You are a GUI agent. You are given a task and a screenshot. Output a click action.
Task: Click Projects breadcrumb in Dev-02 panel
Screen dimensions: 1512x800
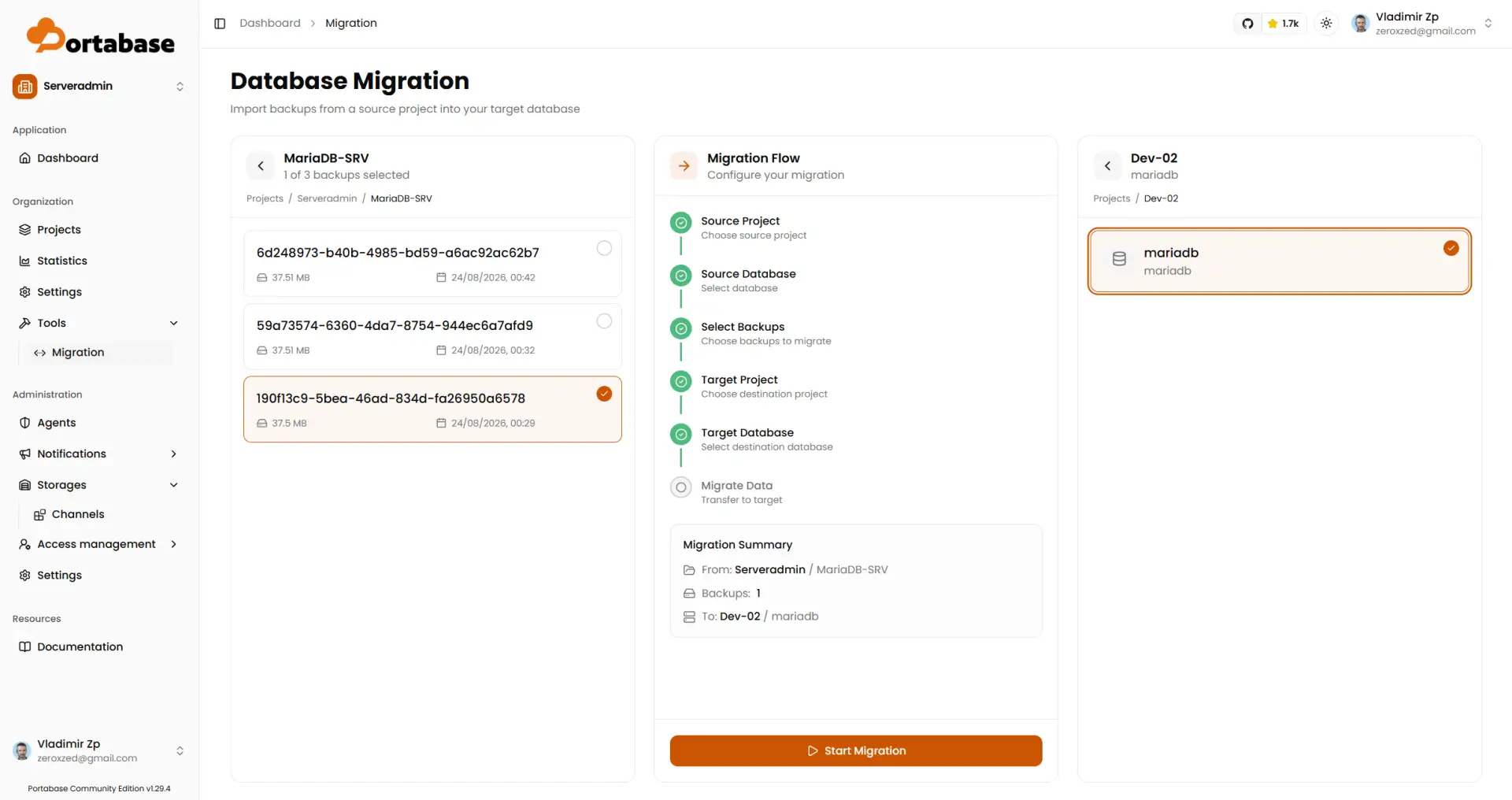point(1111,198)
